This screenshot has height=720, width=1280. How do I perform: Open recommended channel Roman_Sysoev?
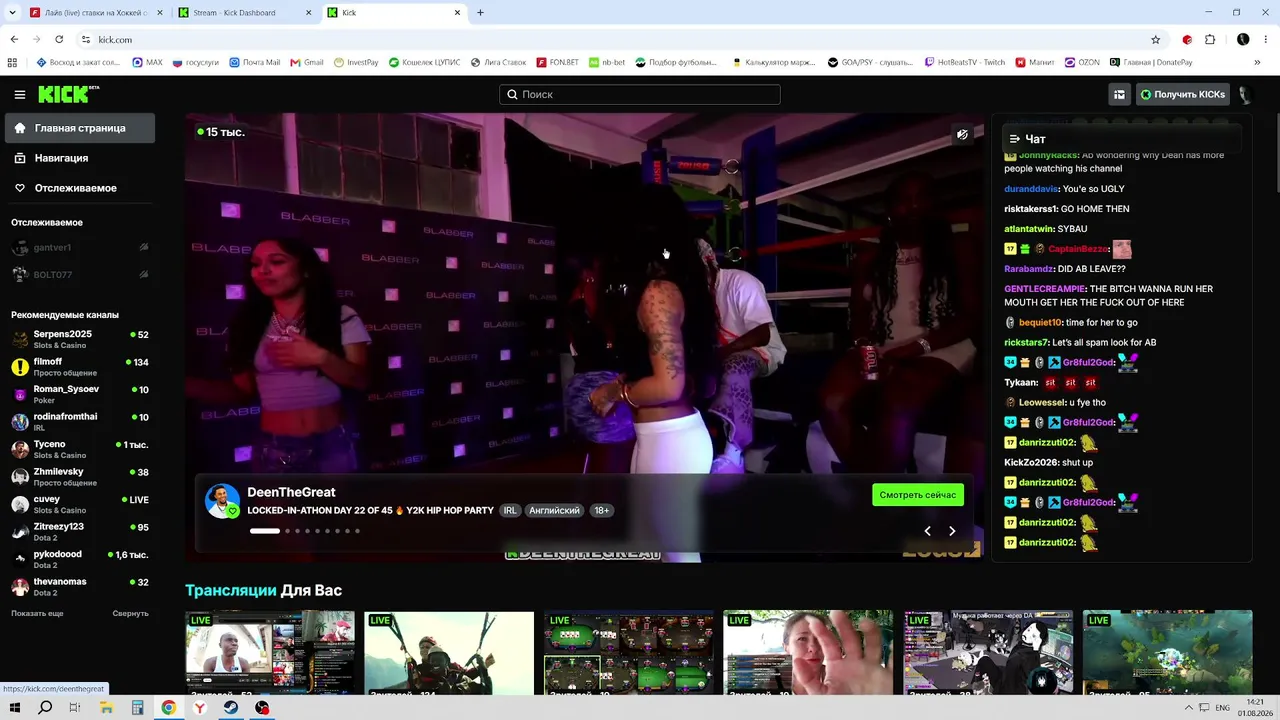(80, 394)
